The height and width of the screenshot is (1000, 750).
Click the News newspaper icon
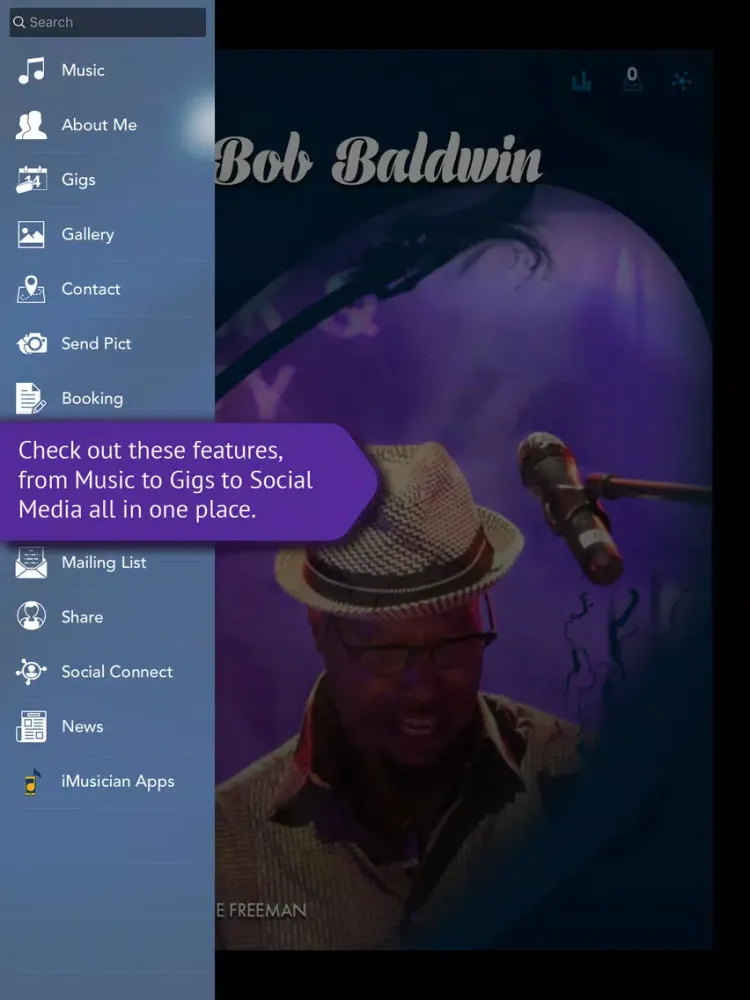31,726
